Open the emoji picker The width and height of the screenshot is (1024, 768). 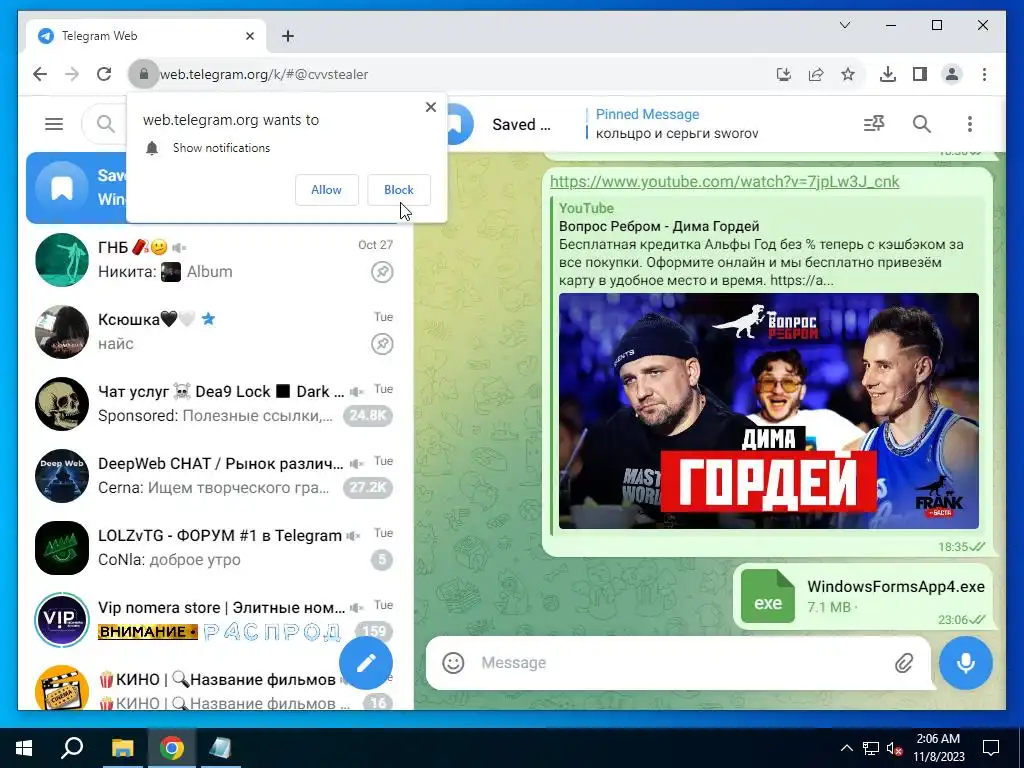tap(453, 663)
